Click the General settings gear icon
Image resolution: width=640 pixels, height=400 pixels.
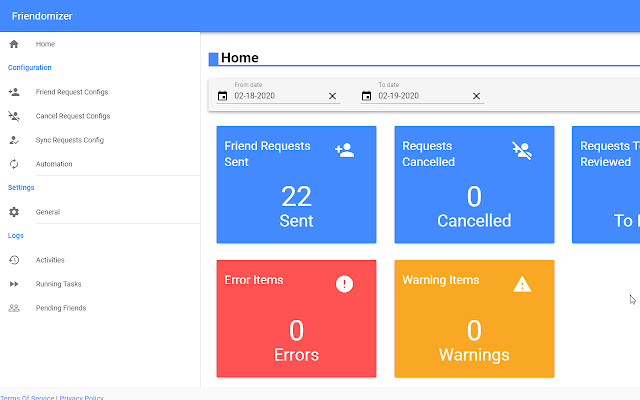14,212
